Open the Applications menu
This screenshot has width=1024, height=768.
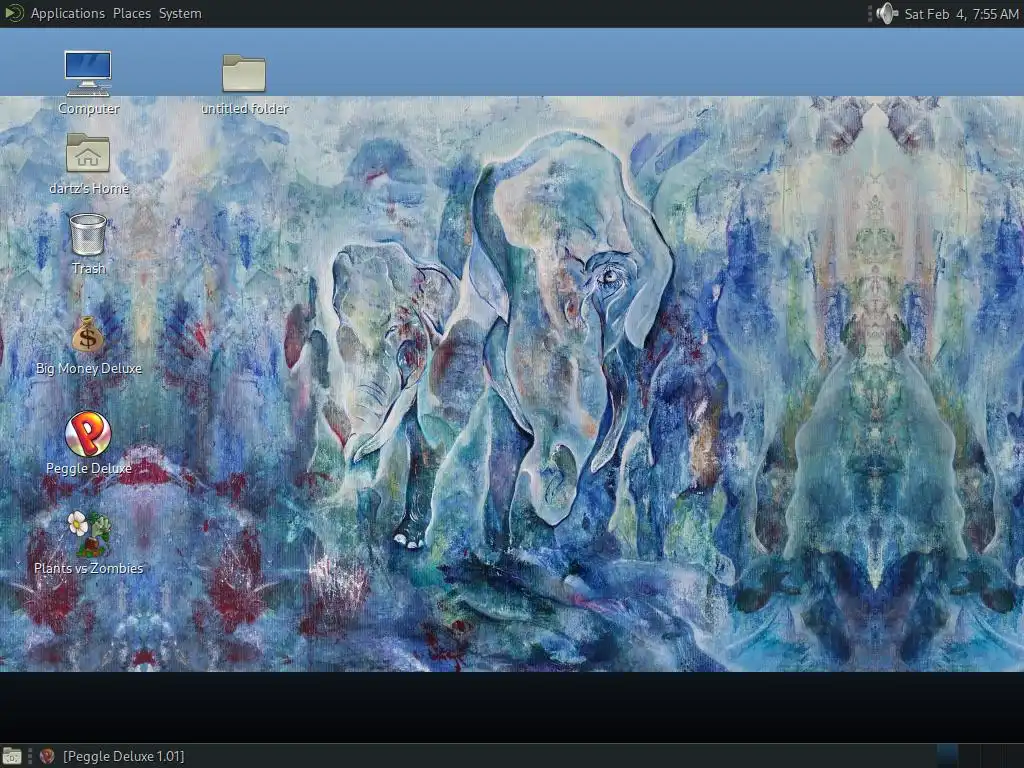tap(67, 14)
